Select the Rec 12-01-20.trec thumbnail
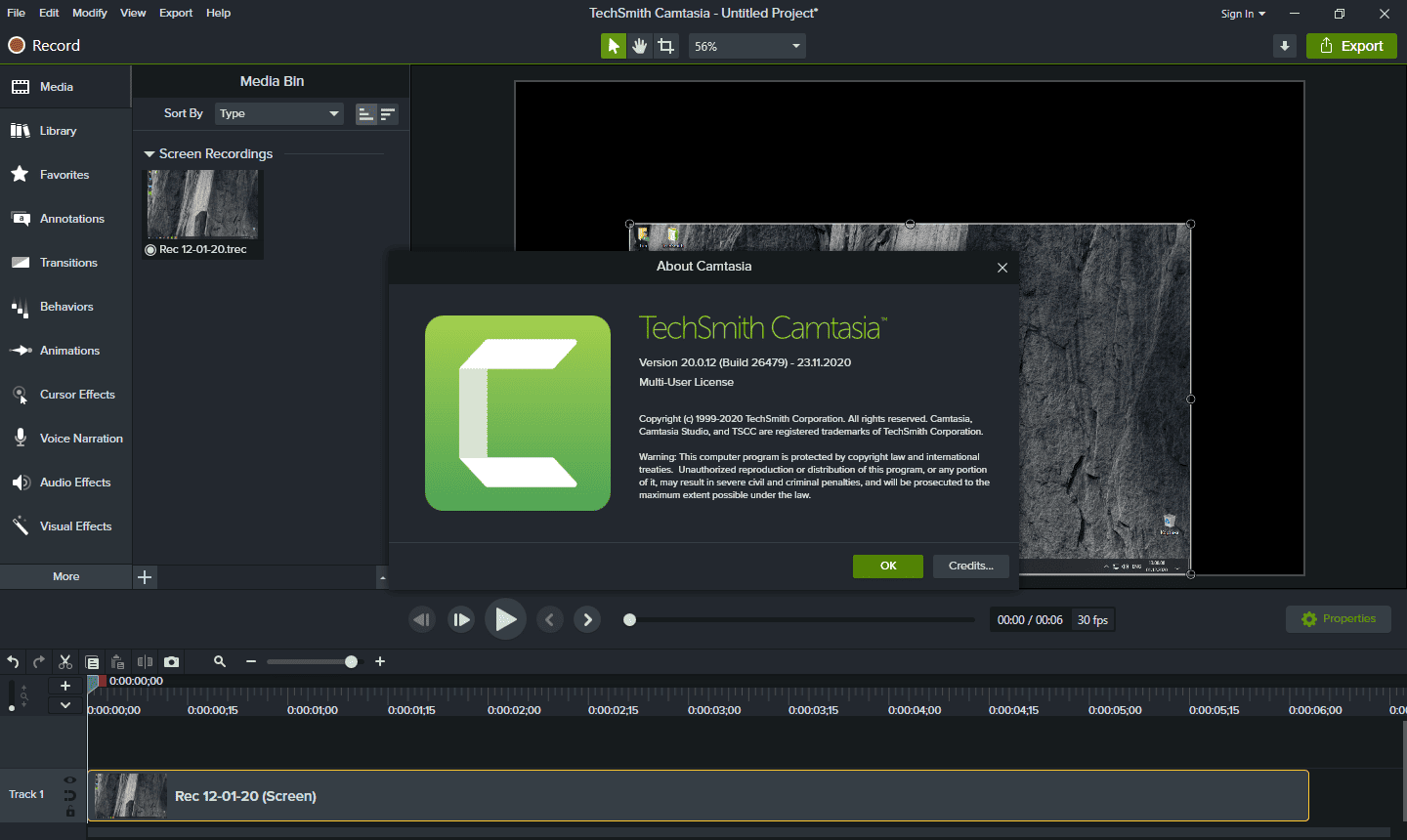The image size is (1407, 840). pos(203,204)
